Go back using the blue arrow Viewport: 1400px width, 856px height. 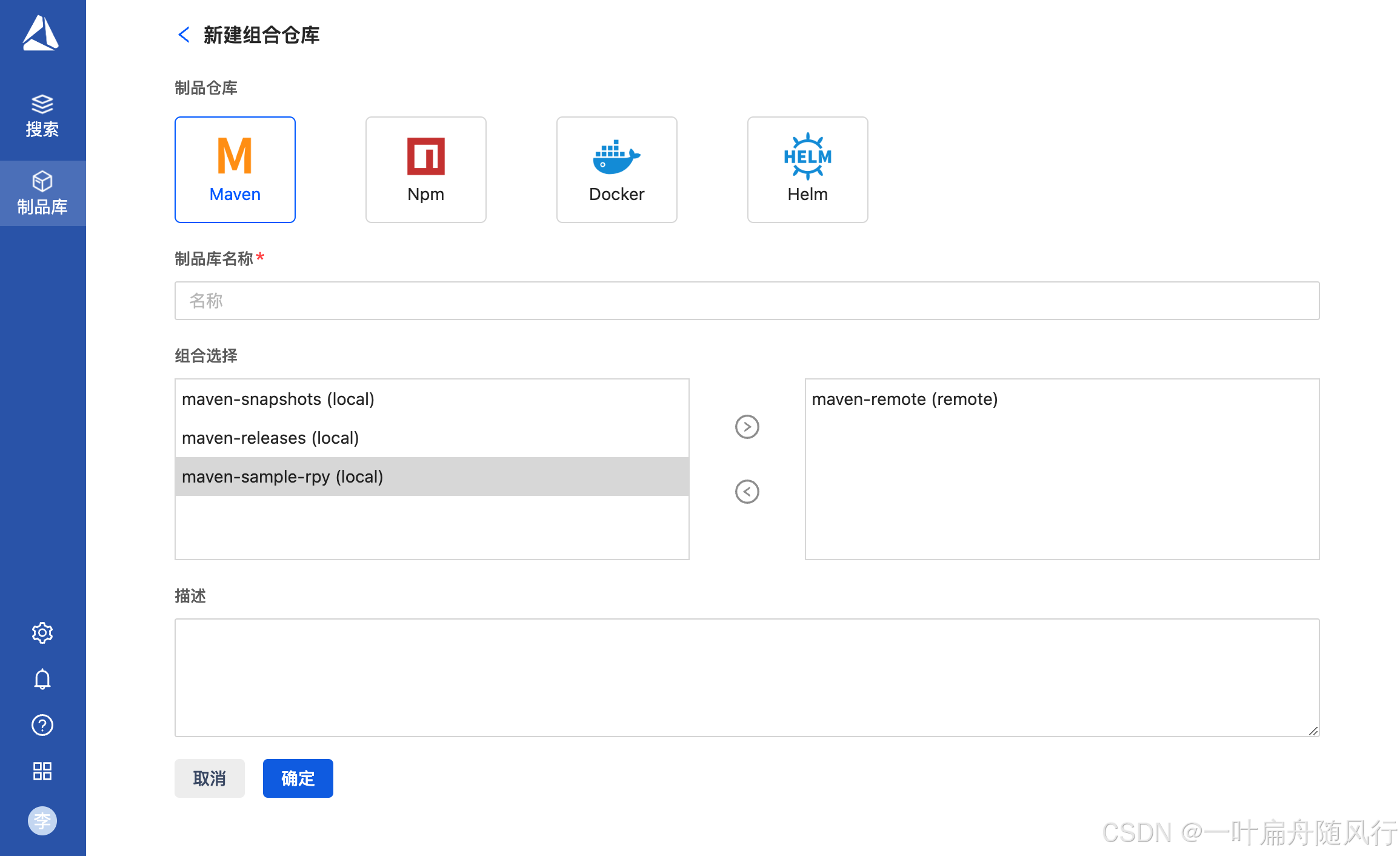pyautogui.click(x=184, y=35)
